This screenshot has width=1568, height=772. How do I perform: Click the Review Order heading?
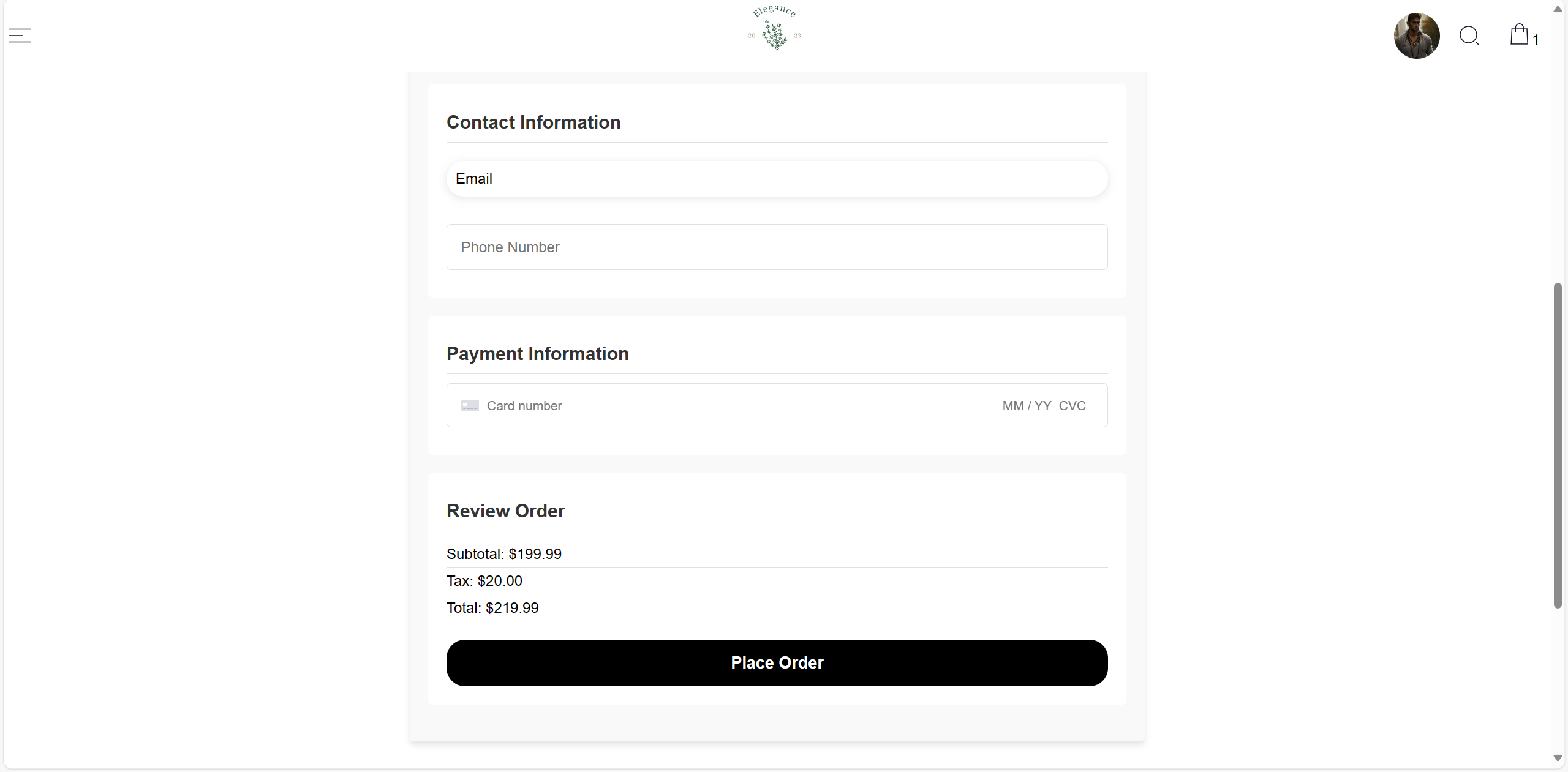click(505, 511)
